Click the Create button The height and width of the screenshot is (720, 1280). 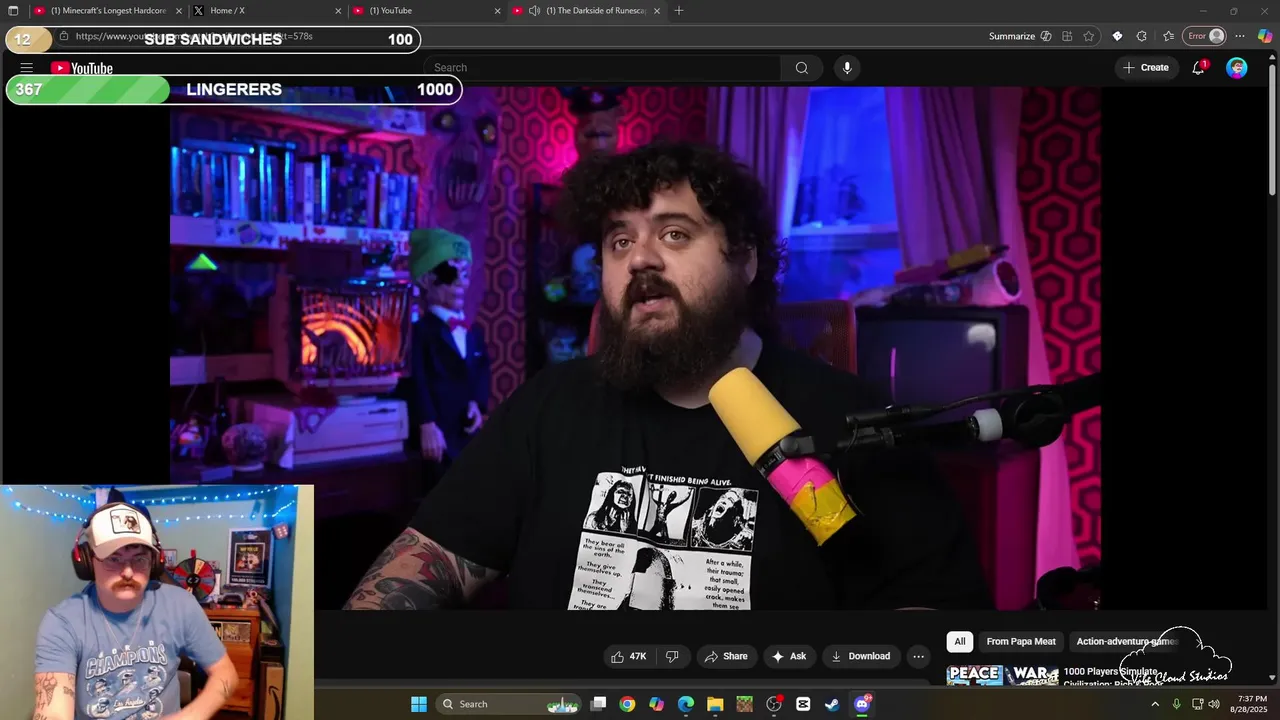pyautogui.click(x=1146, y=68)
